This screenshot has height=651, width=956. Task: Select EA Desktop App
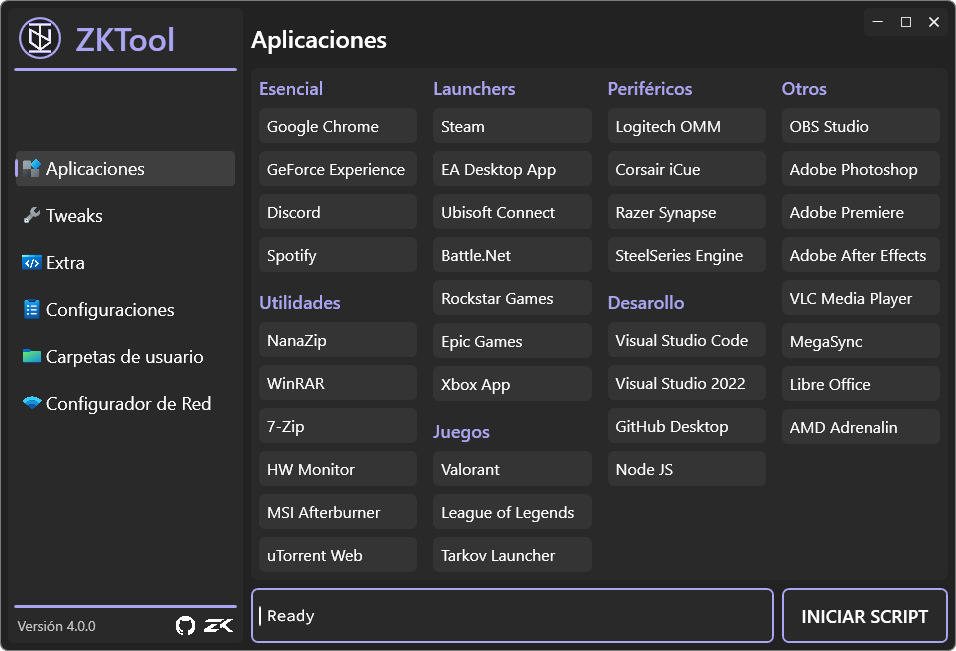coord(512,169)
